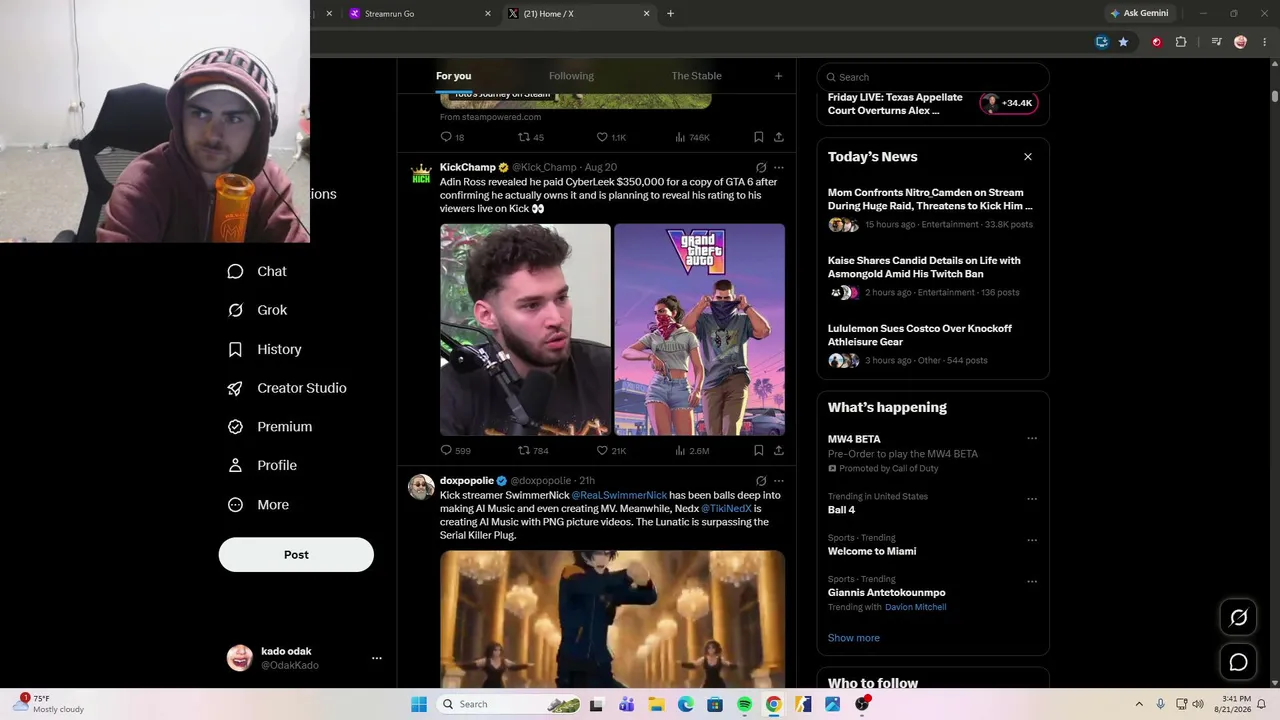Switch to The Stable tab
Viewport: 1280px width, 720px height.
696,76
